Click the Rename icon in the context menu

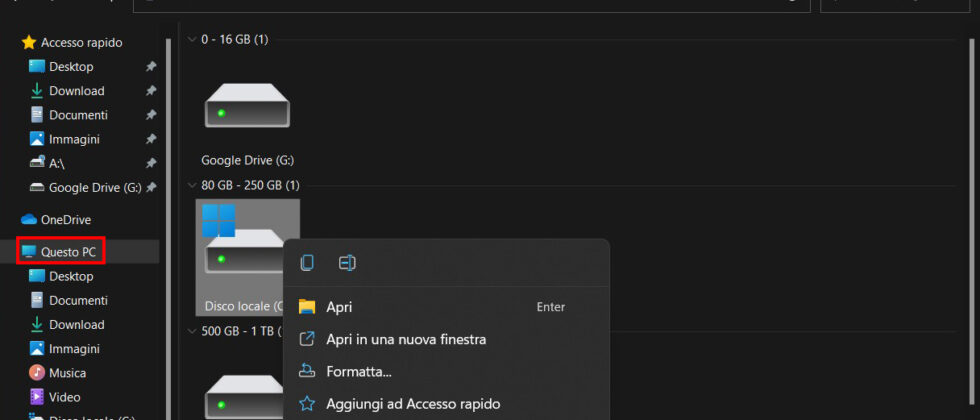tap(347, 263)
